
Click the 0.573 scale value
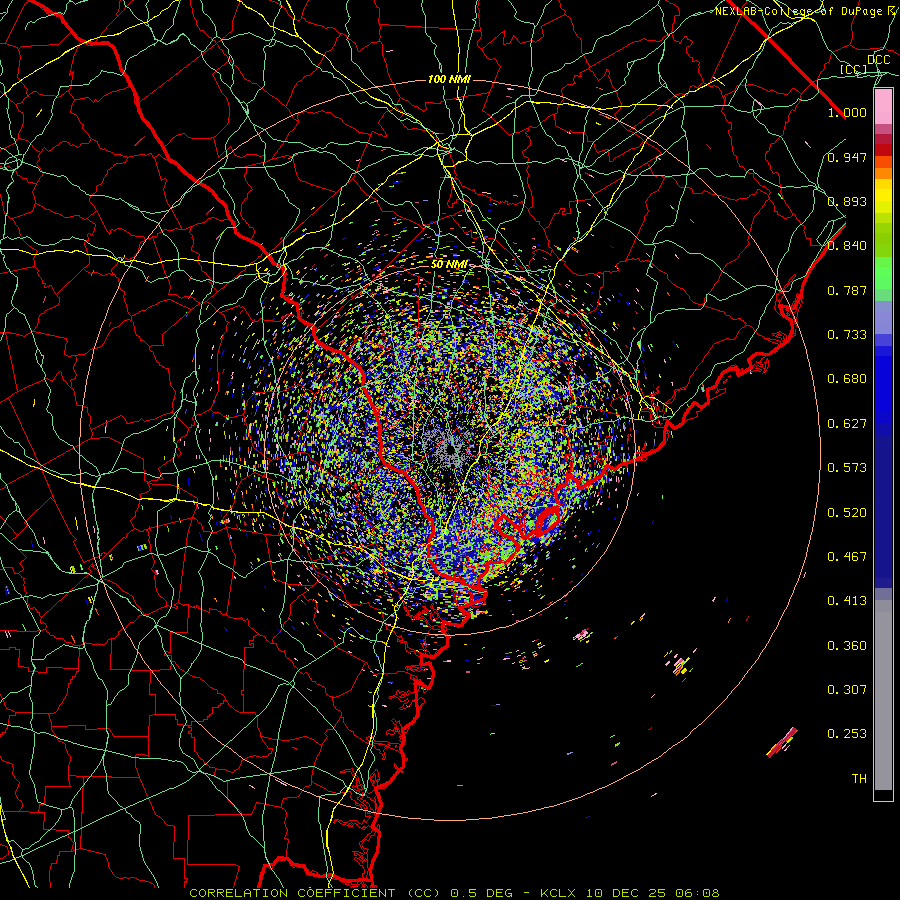847,468
